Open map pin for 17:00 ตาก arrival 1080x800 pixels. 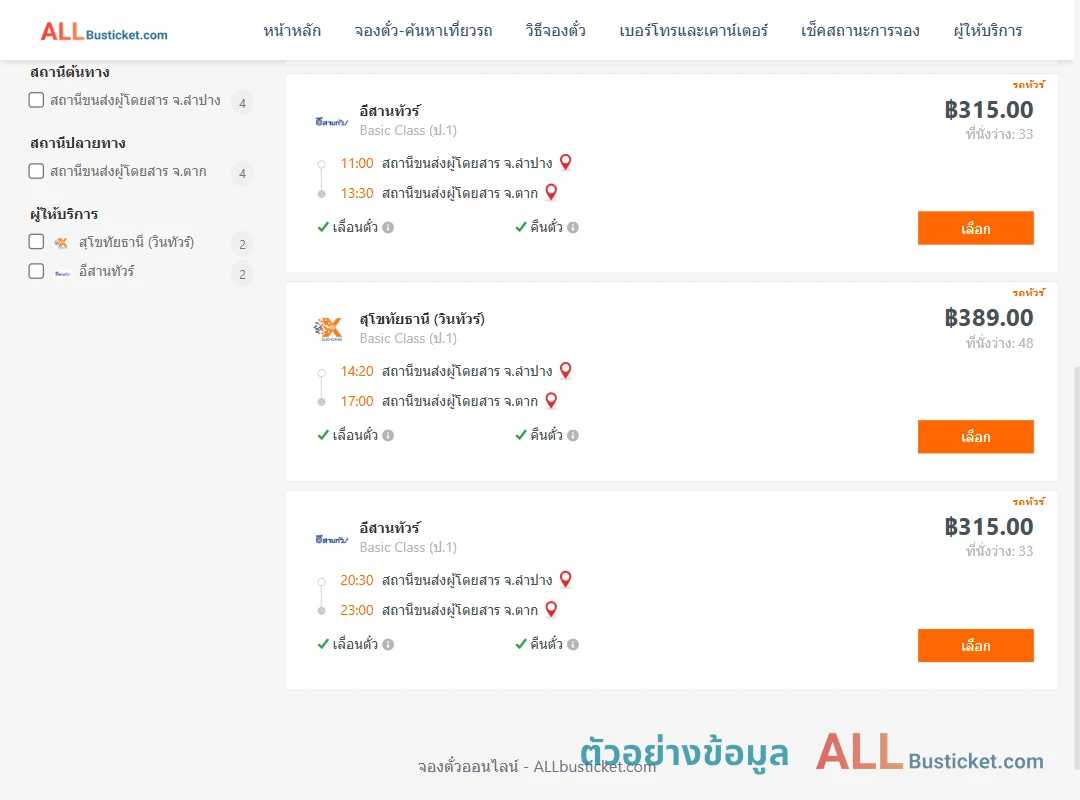551,400
